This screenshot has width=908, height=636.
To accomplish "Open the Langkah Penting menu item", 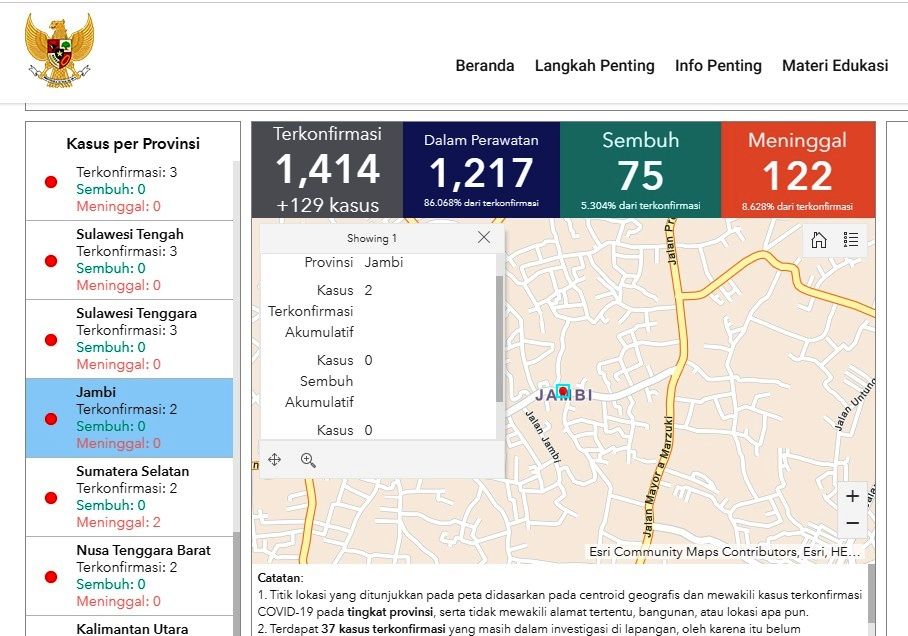I will 594,66.
